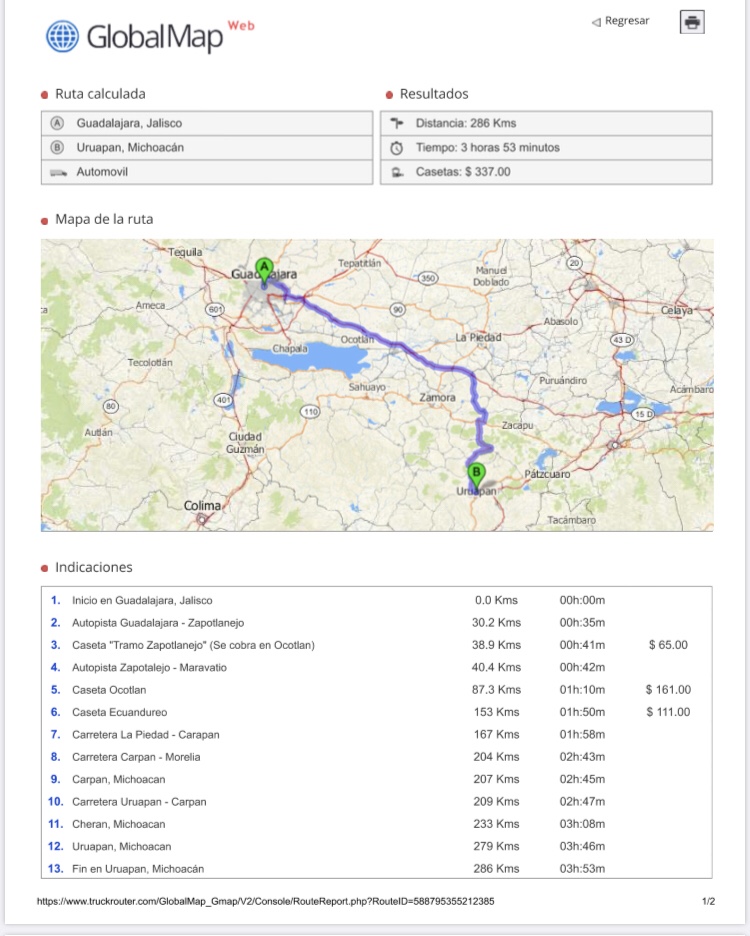Click the destination B circle icon

[x=57, y=147]
